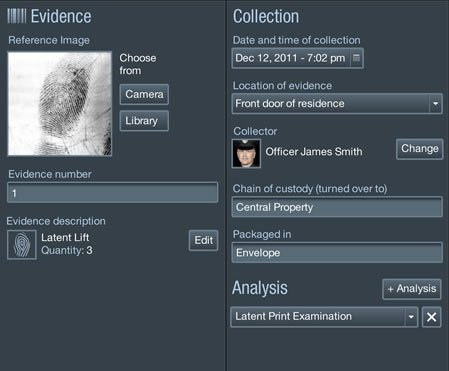This screenshot has width=449, height=371.
Task: Select the Latent Print Examination analysis text
Action: click(293, 316)
